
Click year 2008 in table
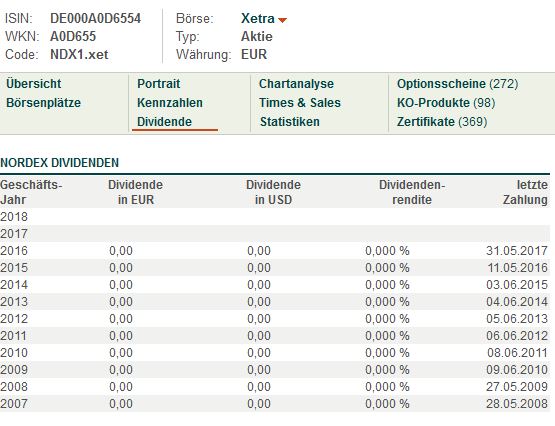(14, 386)
